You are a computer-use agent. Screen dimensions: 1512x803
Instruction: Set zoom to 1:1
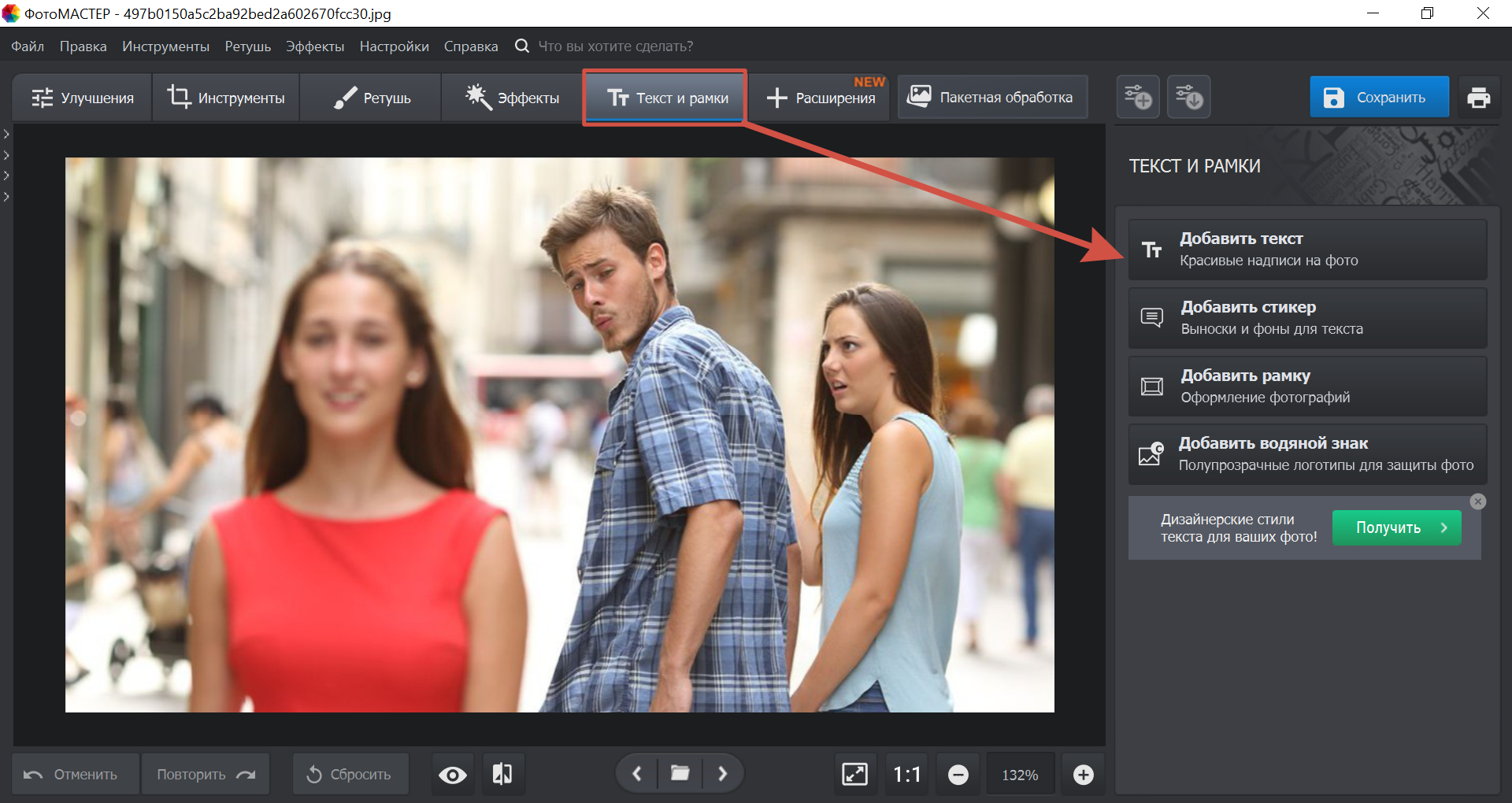pos(906,775)
